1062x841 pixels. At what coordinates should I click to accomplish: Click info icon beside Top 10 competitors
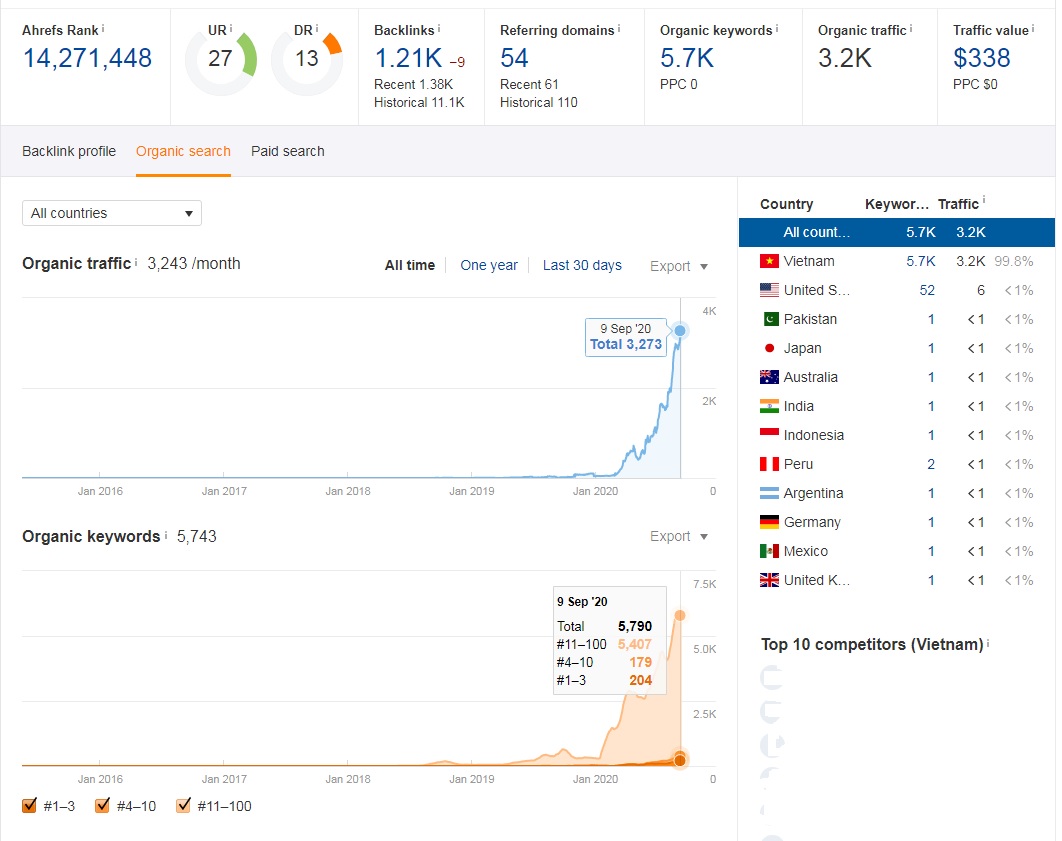pos(988,643)
